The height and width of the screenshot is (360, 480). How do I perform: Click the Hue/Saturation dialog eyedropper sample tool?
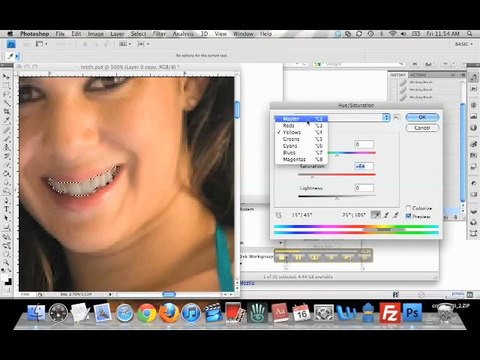(376, 215)
